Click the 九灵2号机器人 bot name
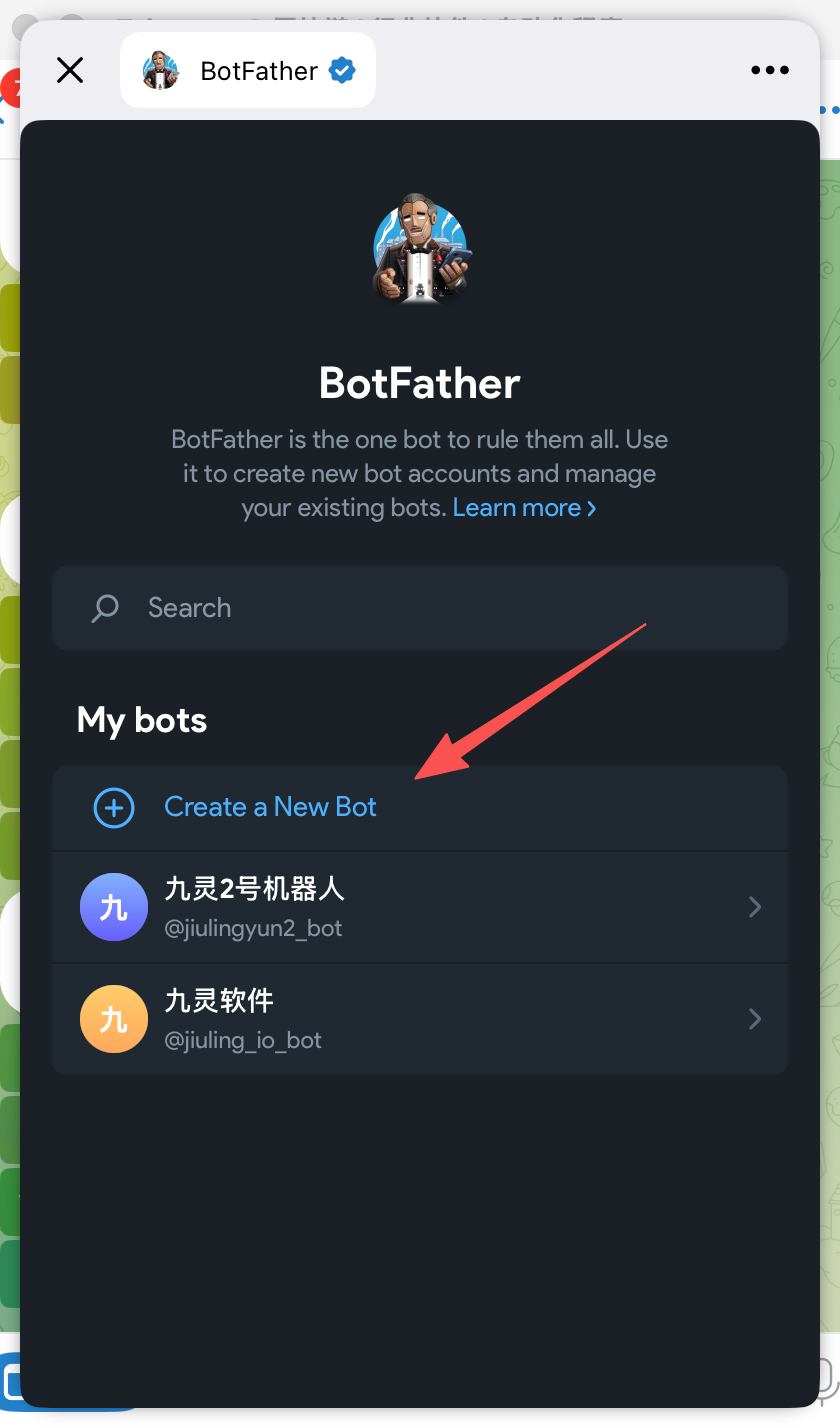This screenshot has width=840, height=1428. pos(256,889)
